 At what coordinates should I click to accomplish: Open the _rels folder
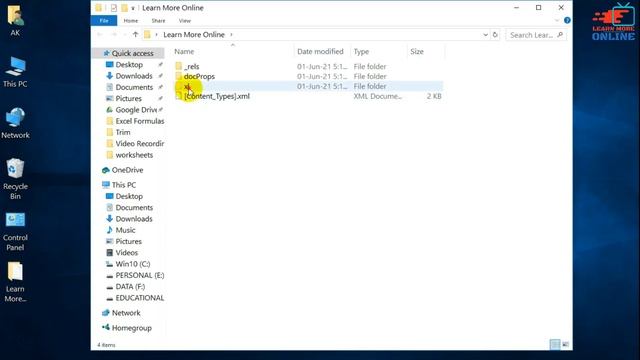[x=191, y=66]
